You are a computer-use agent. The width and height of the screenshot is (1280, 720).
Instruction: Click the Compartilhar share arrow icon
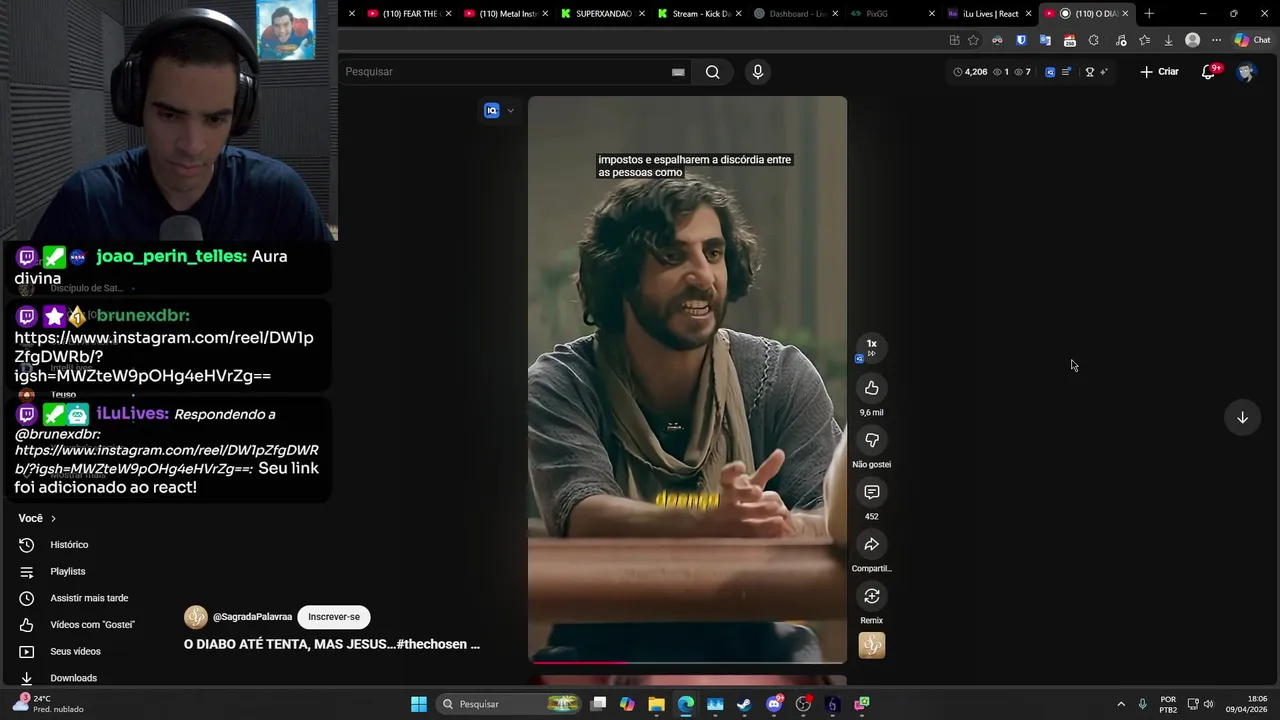(871, 544)
